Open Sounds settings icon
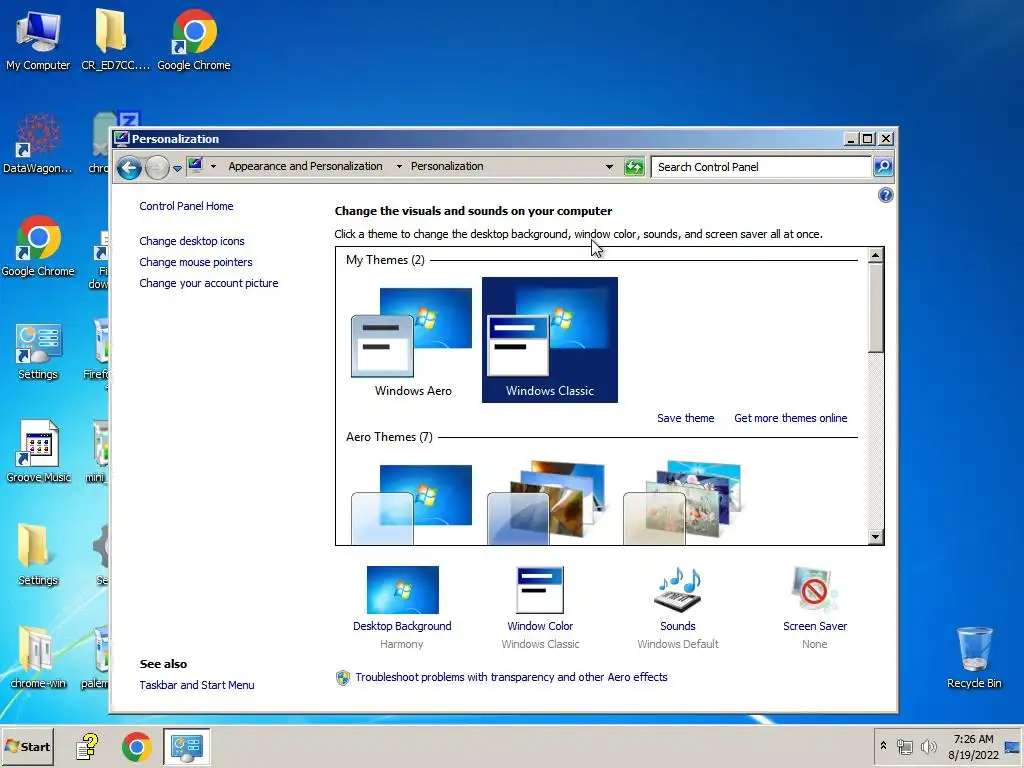This screenshot has height=768, width=1024. [678, 590]
